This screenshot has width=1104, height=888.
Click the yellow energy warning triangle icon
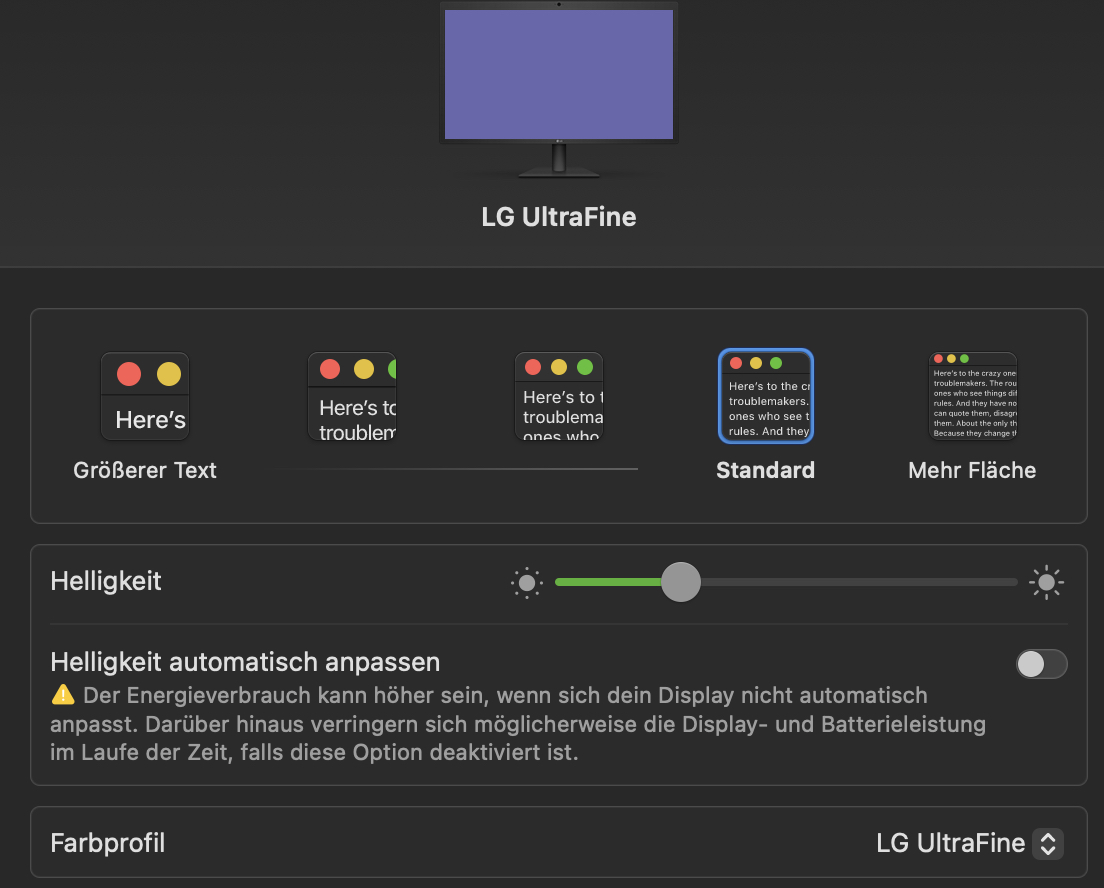63,695
